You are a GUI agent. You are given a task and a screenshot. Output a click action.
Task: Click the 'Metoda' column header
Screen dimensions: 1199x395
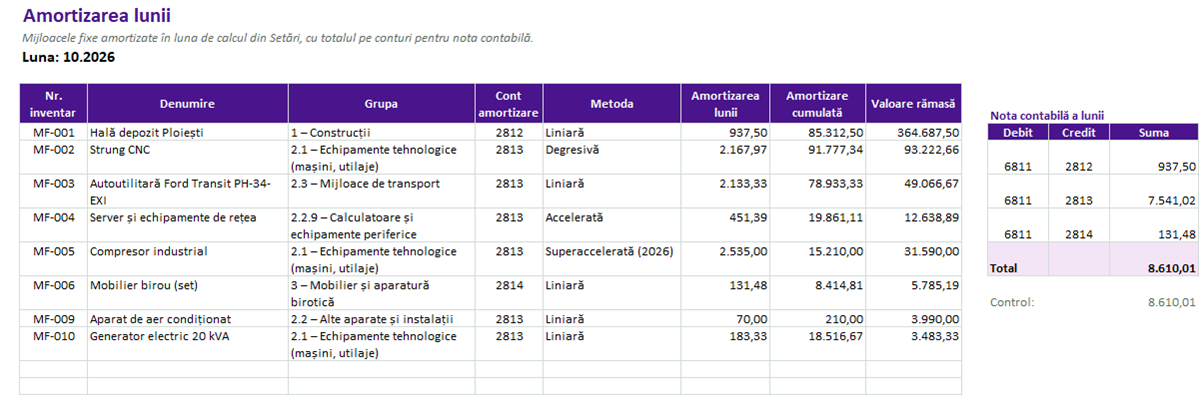click(612, 104)
